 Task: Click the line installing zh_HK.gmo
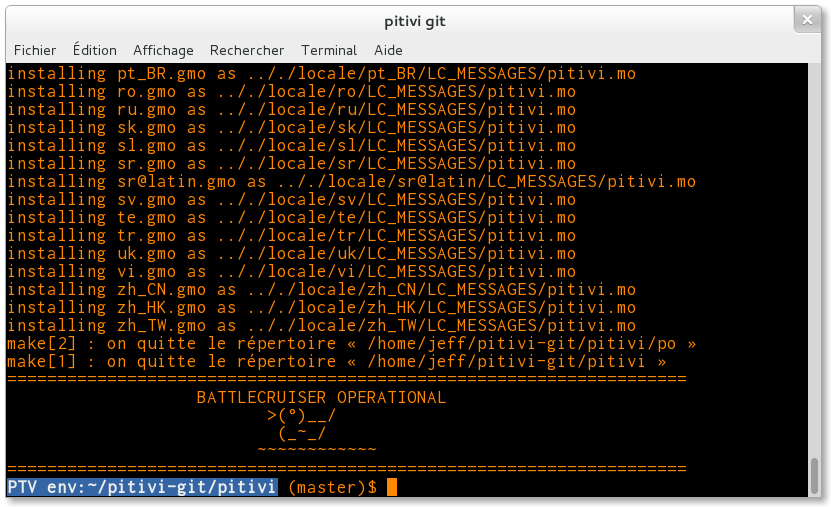pos(322,308)
